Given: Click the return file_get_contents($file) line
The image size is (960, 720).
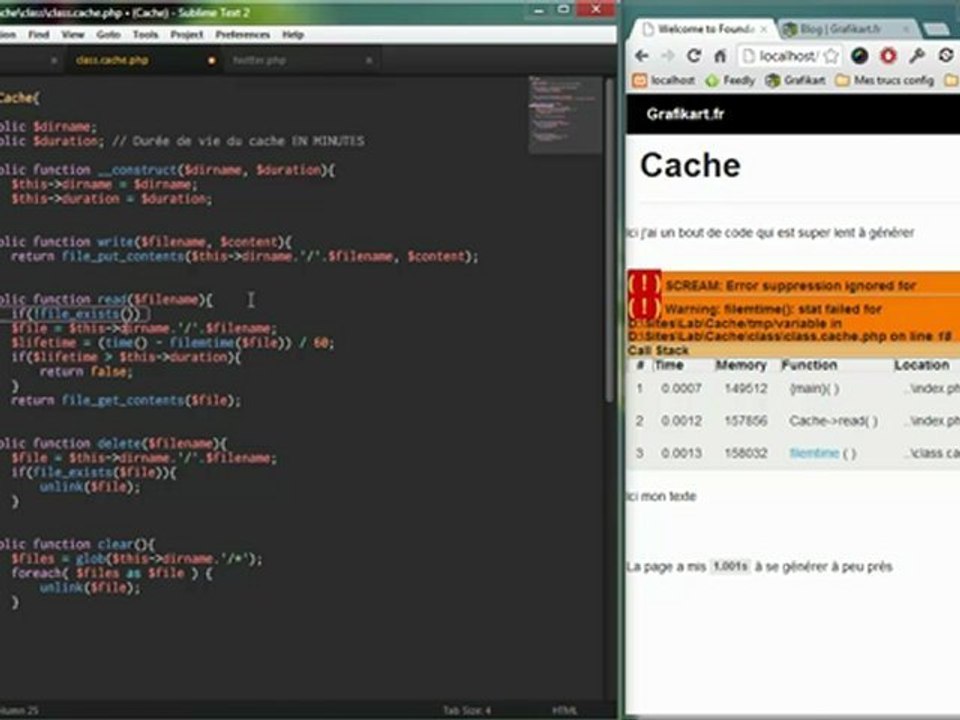Looking at the screenshot, I should click(126, 400).
